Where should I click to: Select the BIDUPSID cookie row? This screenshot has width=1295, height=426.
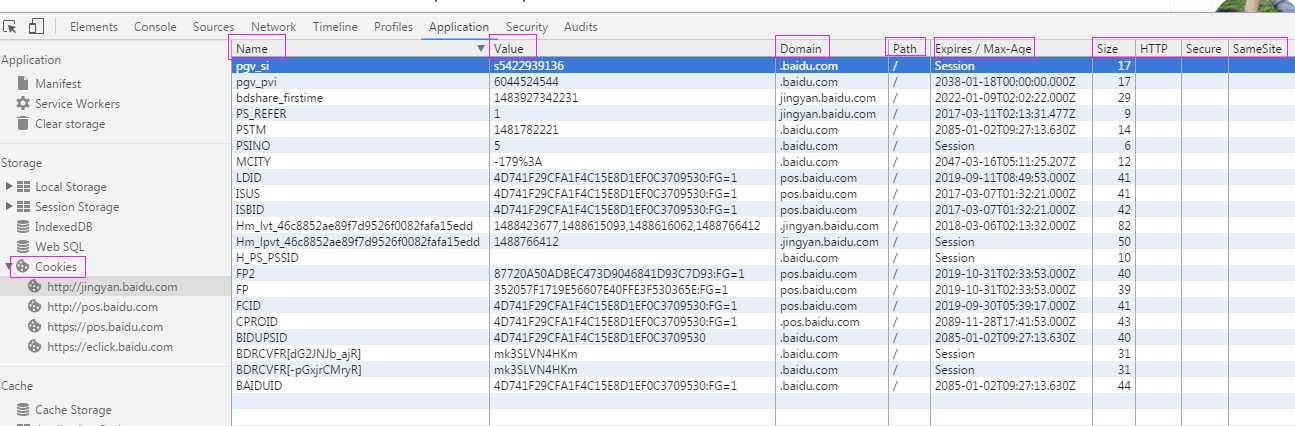pyautogui.click(x=763, y=338)
